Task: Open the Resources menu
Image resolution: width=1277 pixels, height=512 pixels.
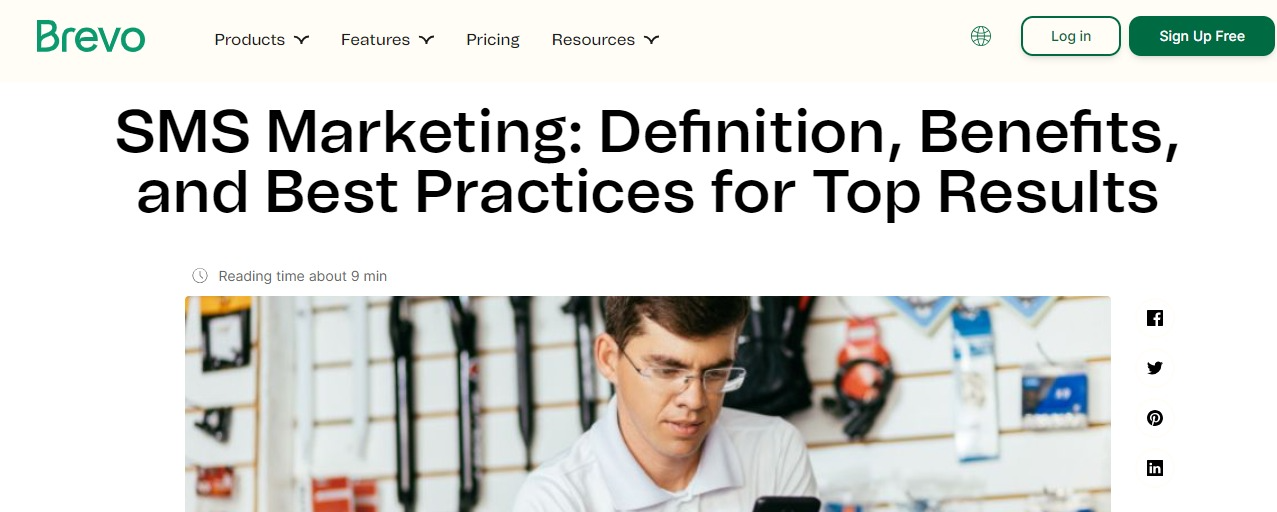Action: click(x=605, y=40)
